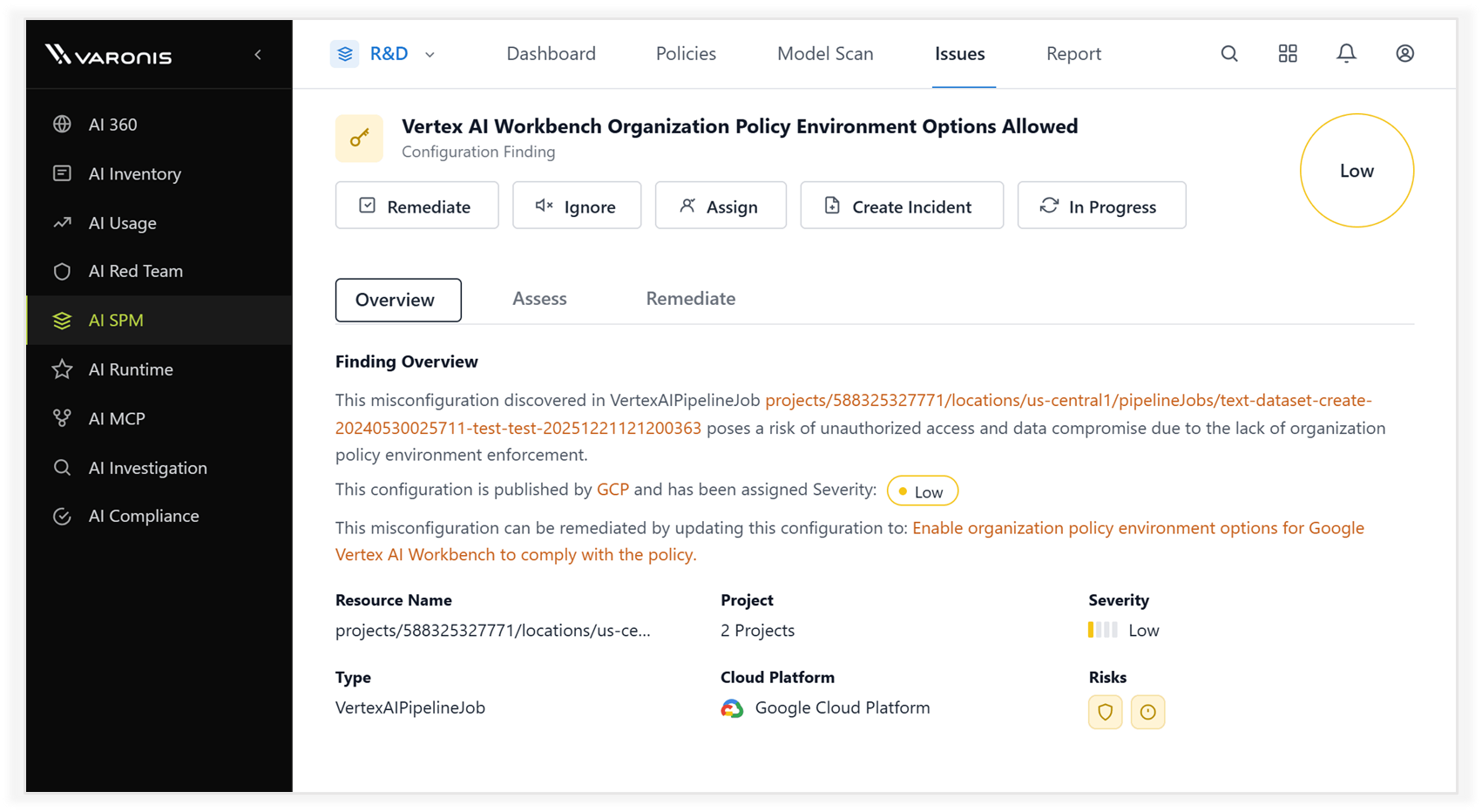Image resolution: width=1482 pixels, height=812 pixels.
Task: Click the AI MCP branch icon
Action: point(62,418)
